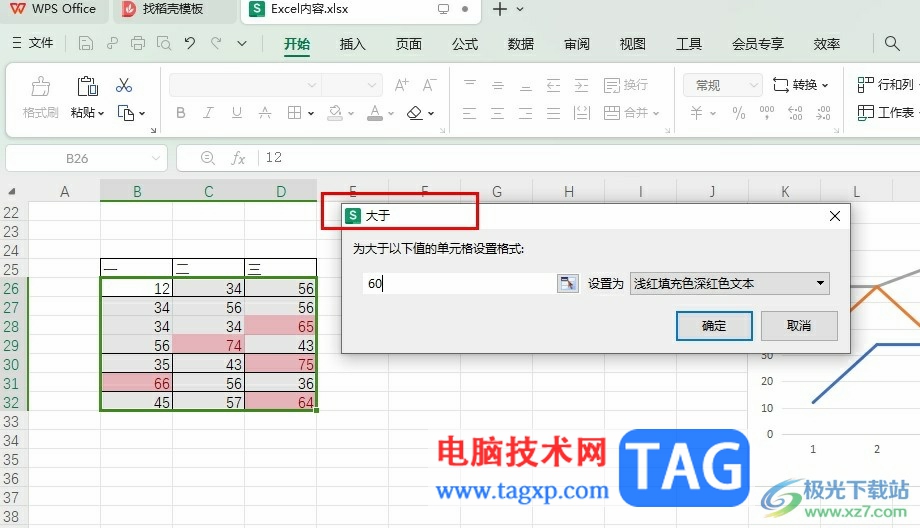
Task: Open the search magnifier icon
Action: [x=892, y=43]
